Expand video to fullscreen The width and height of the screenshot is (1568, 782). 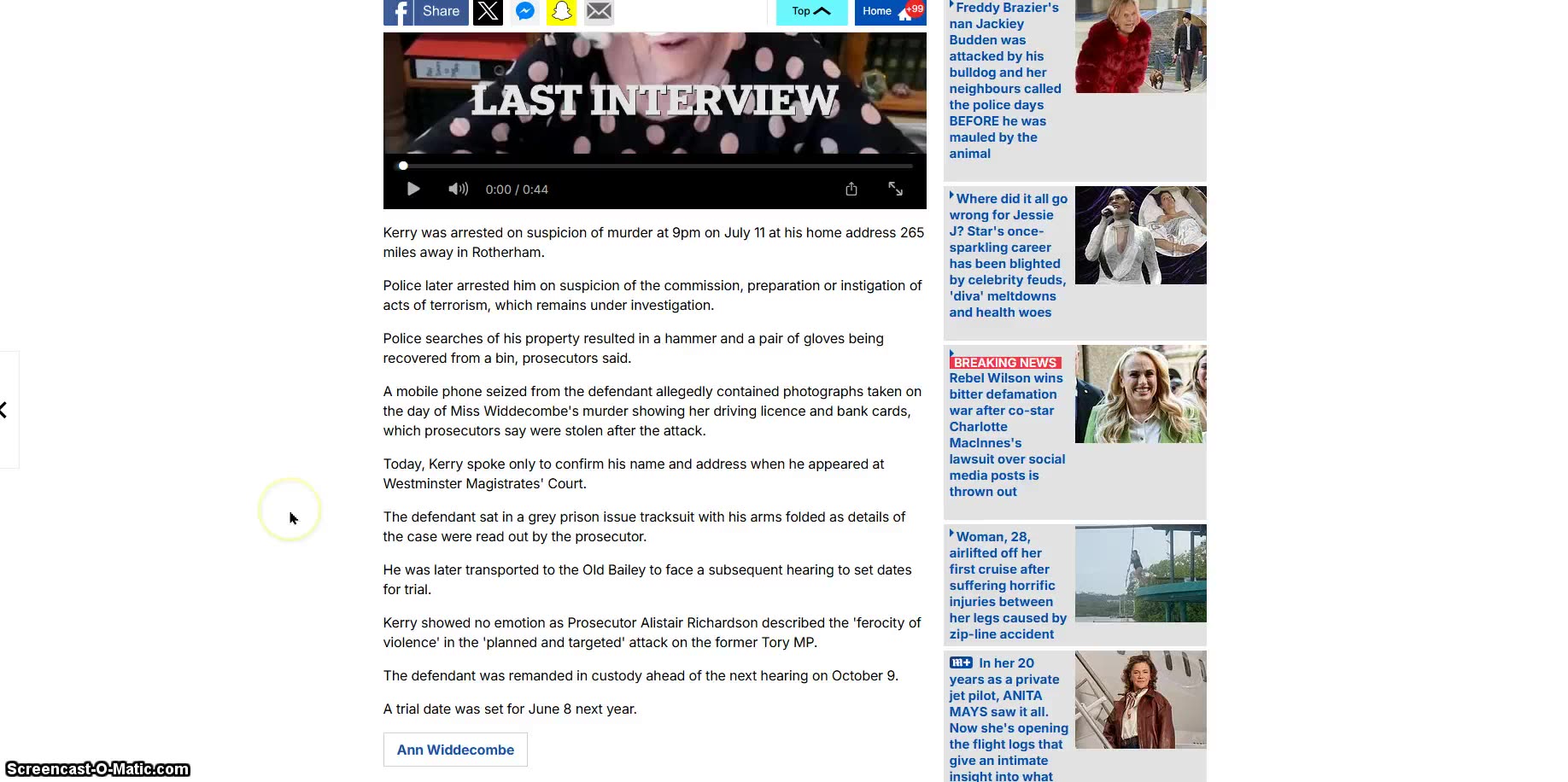point(895,189)
